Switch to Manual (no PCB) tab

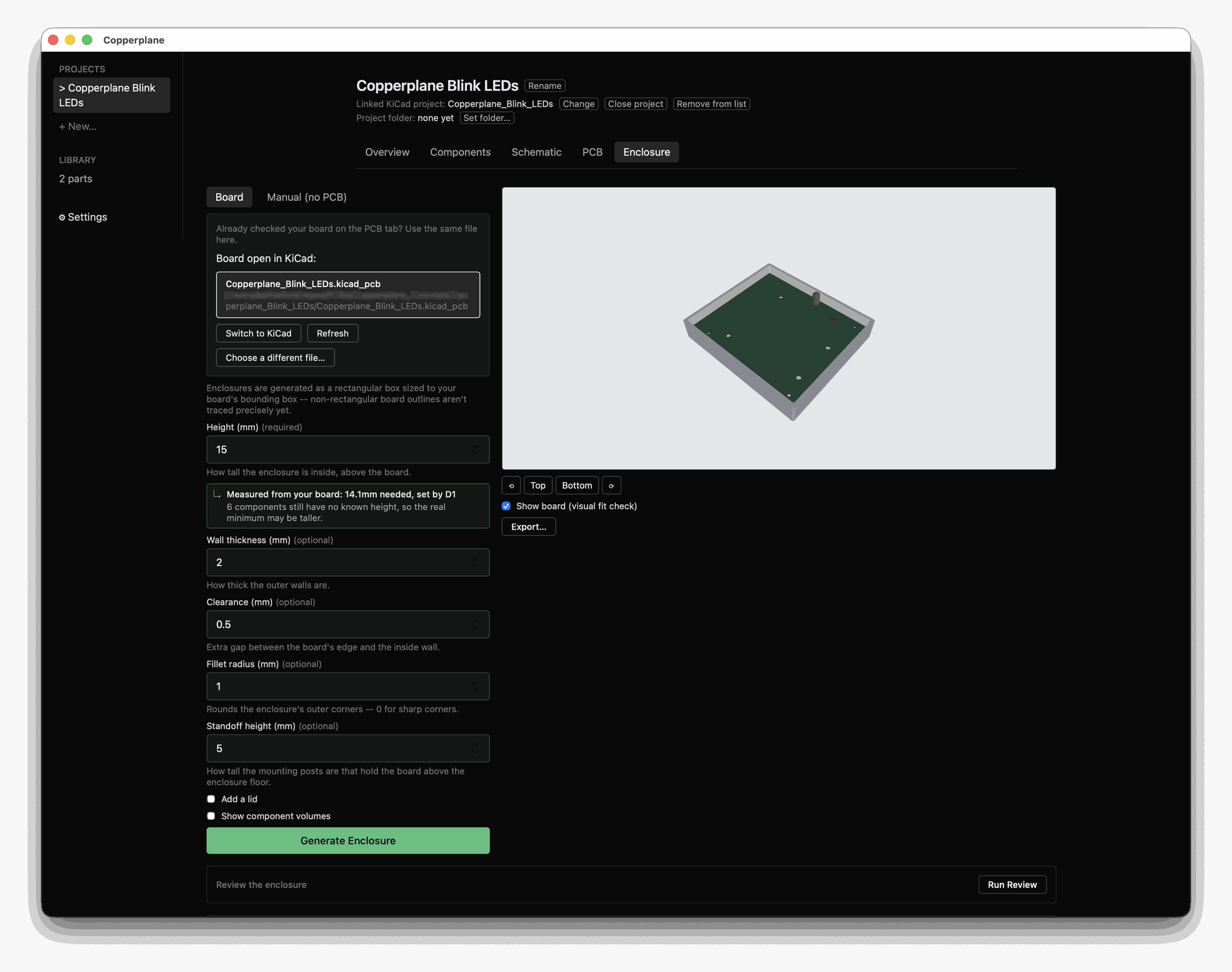coord(307,197)
